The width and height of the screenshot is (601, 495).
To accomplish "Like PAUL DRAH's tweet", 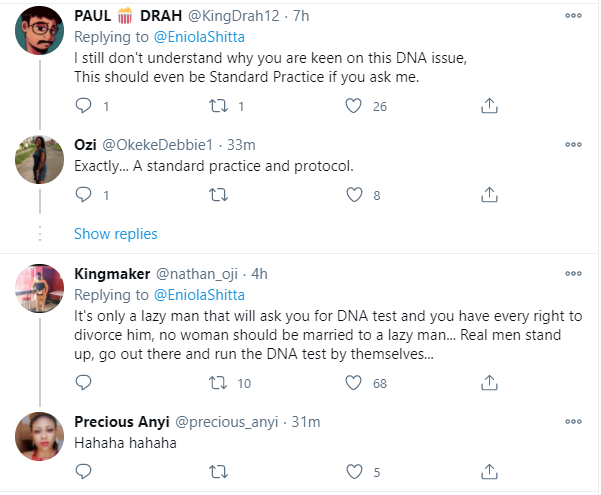I will click(x=352, y=105).
